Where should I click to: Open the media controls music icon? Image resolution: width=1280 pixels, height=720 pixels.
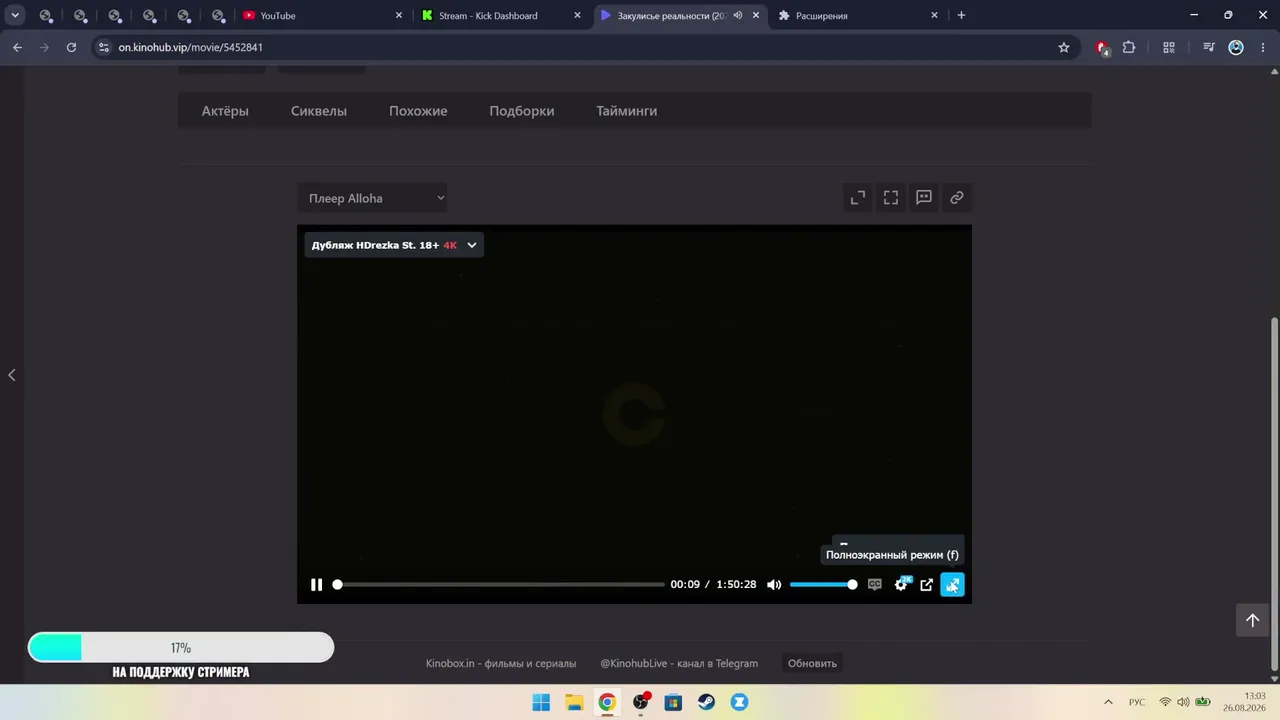(1209, 47)
